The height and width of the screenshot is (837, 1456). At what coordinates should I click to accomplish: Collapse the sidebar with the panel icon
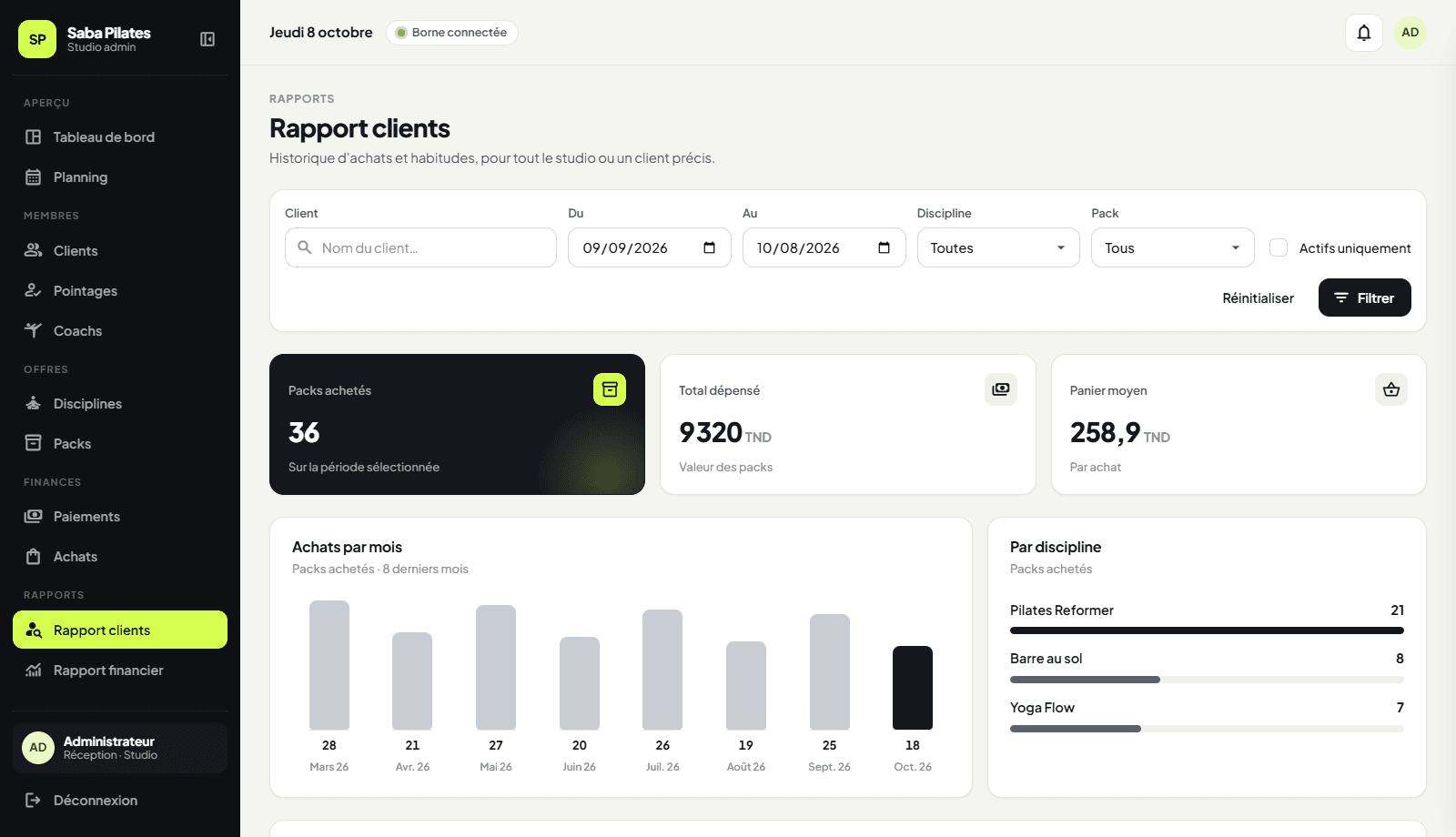pyautogui.click(x=207, y=39)
